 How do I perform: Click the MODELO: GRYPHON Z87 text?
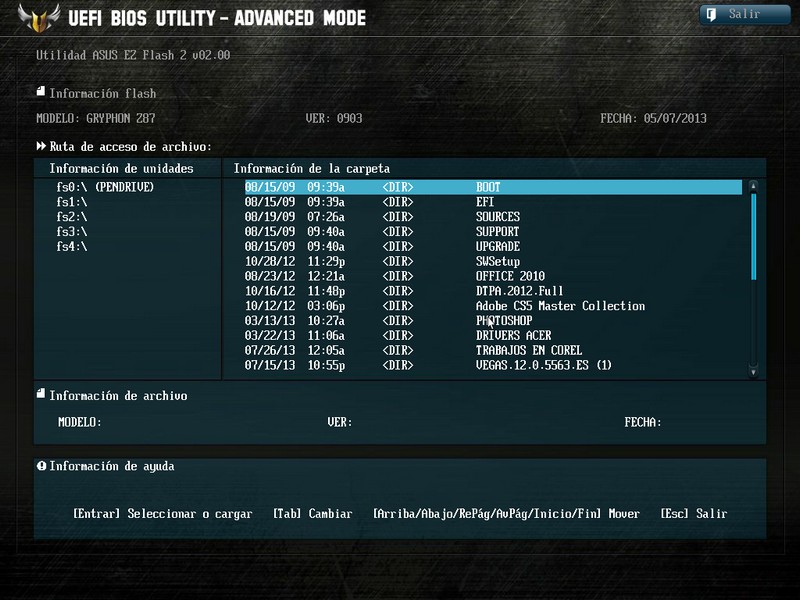pyautogui.click(x=95, y=118)
